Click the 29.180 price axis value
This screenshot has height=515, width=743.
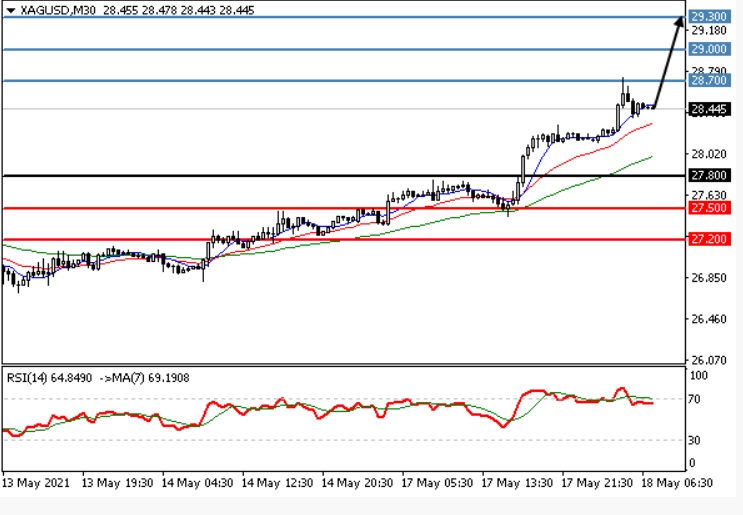(709, 31)
